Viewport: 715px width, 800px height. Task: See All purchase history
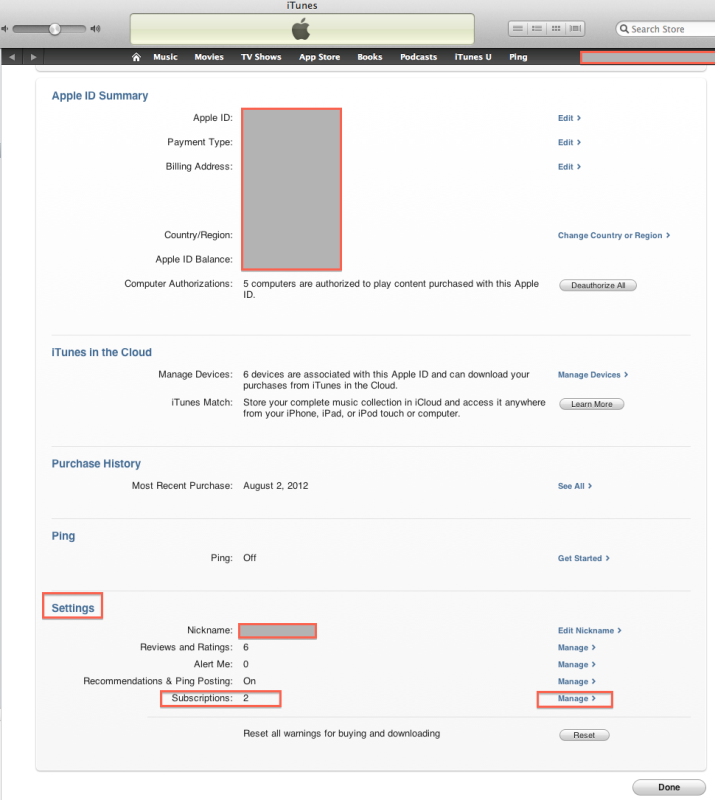575,486
